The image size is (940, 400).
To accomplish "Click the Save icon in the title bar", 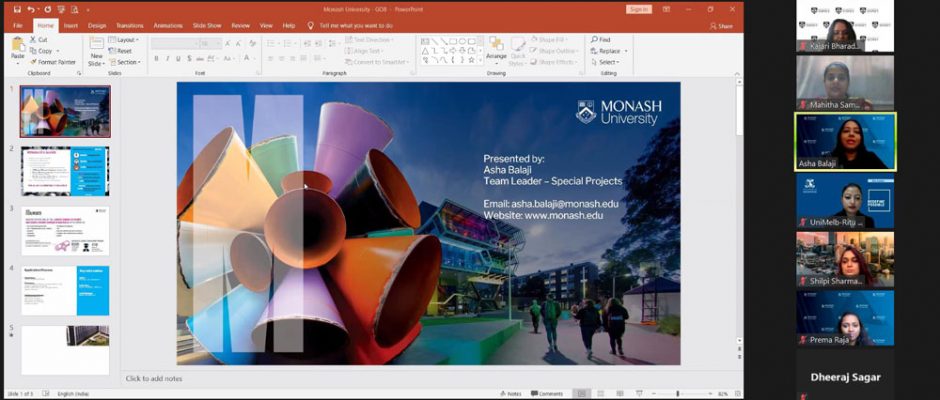I will 17,9.
